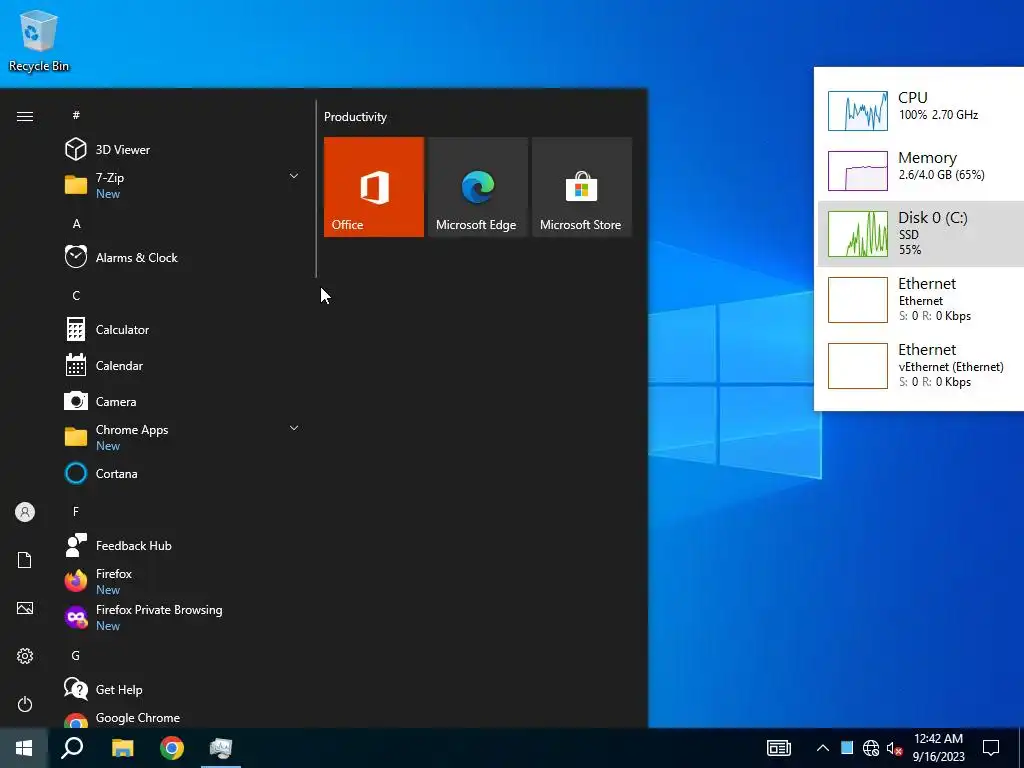Screen dimensions: 1024x768
Task: Click the Power button icon
Action: point(25,704)
